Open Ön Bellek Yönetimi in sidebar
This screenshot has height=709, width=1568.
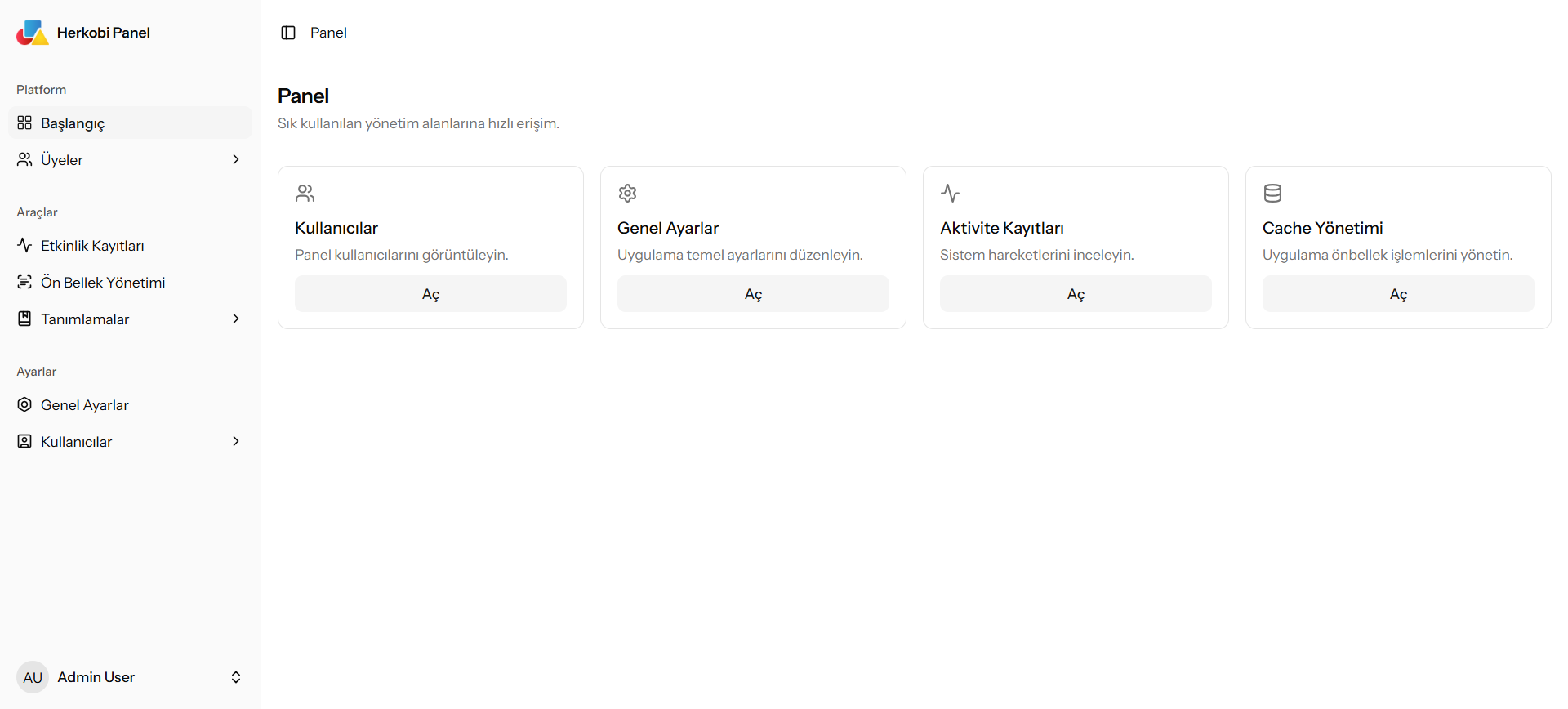[131, 282]
